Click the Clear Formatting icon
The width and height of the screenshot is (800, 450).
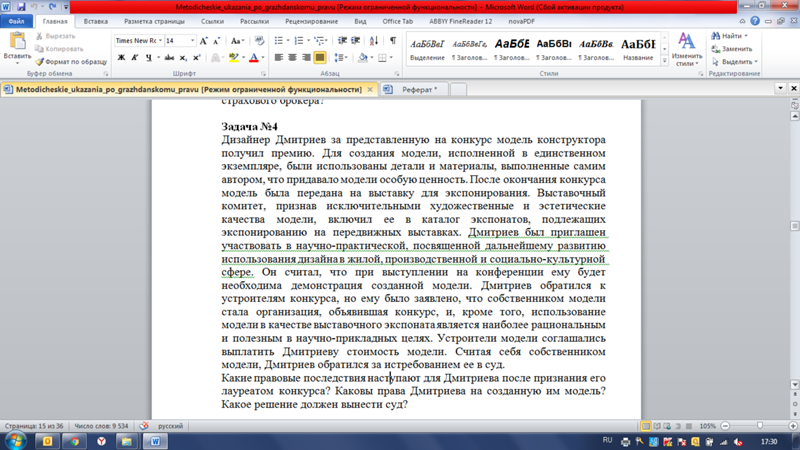[260, 41]
